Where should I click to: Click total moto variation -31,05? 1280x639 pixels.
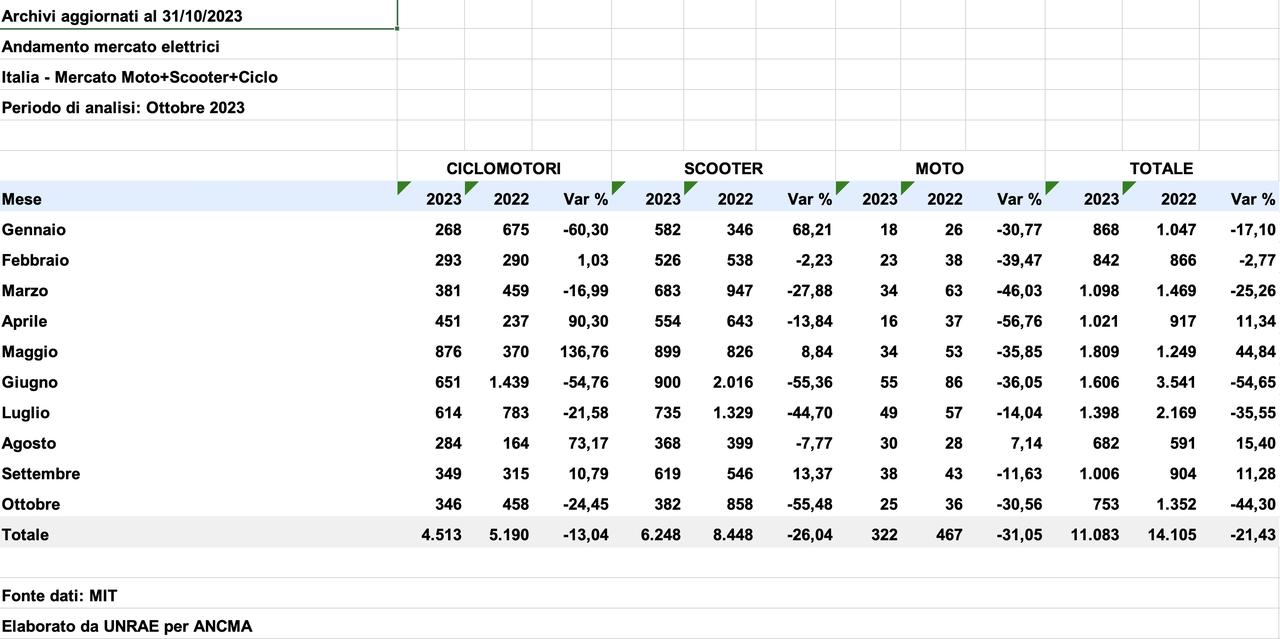(1019, 534)
